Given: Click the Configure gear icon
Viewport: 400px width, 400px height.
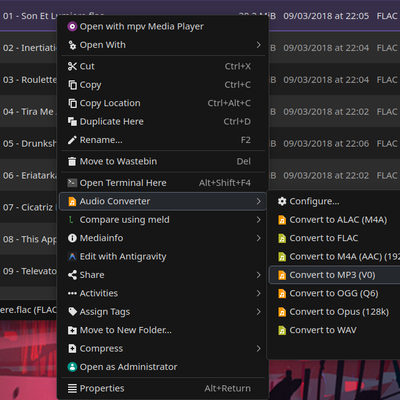Looking at the screenshot, I should tap(282, 201).
